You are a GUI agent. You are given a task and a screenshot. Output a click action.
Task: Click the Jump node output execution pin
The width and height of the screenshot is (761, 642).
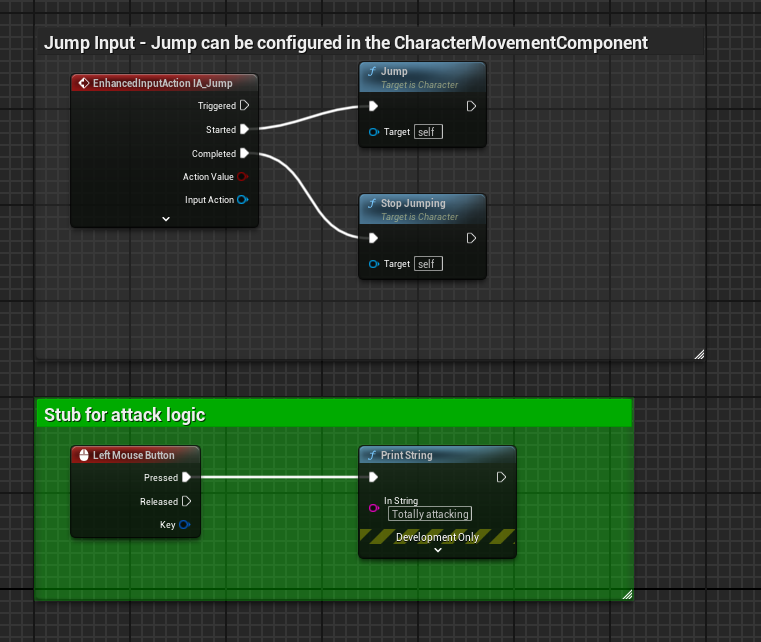[x=471, y=106]
